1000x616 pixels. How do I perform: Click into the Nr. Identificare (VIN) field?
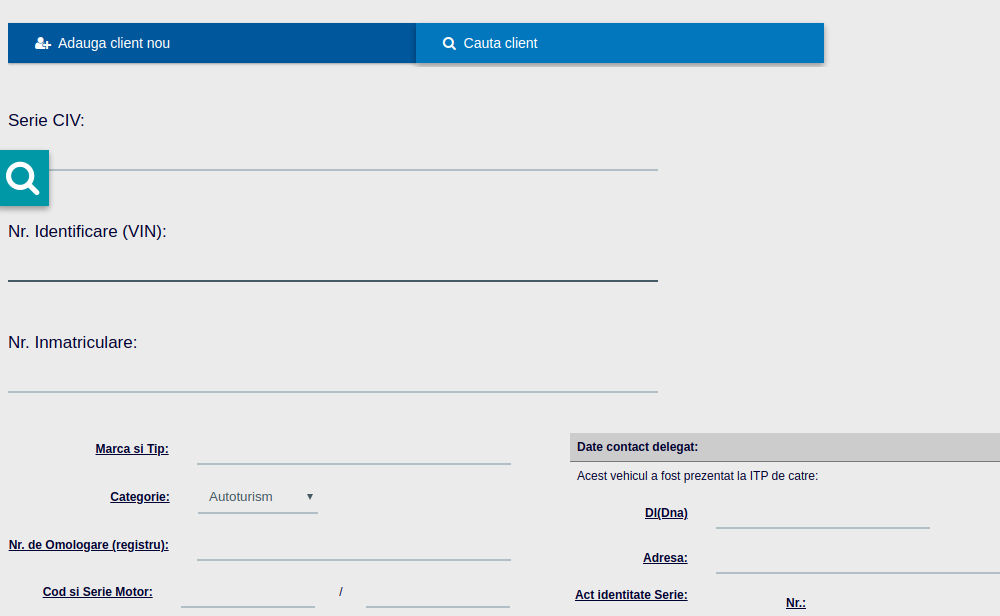coord(332,266)
